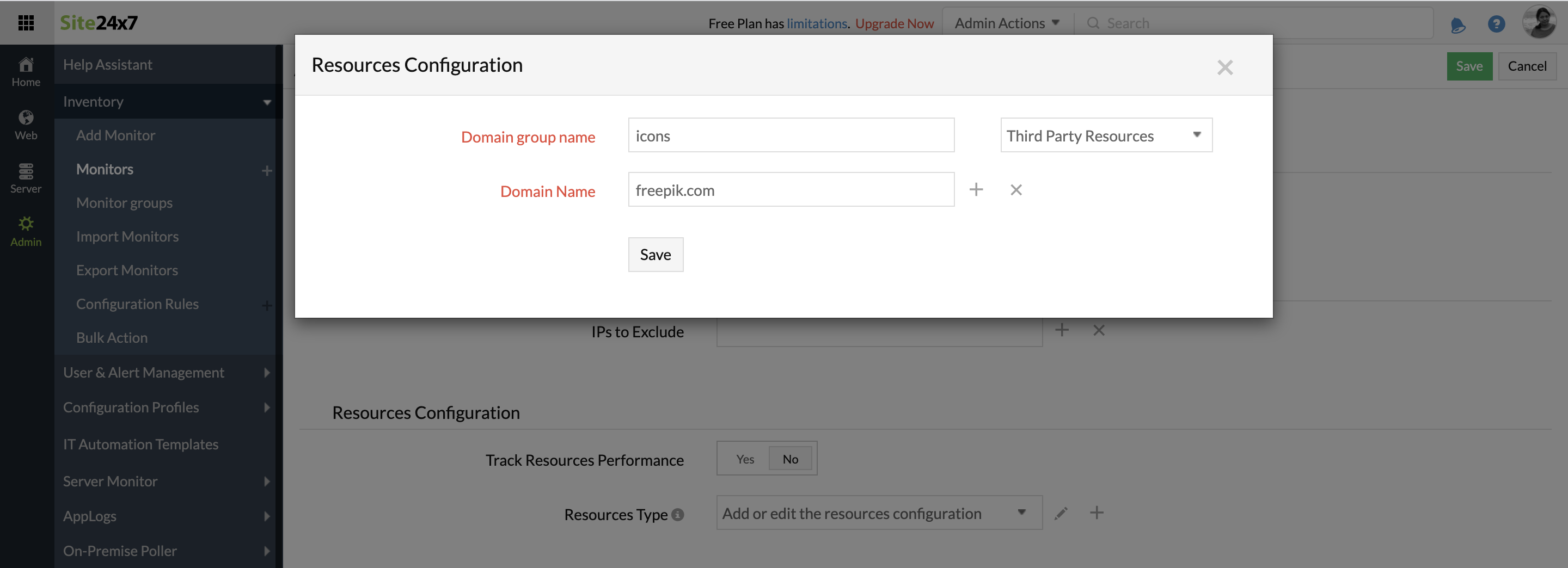Close the Resources Configuration dialog
1568x568 pixels.
(x=1224, y=67)
